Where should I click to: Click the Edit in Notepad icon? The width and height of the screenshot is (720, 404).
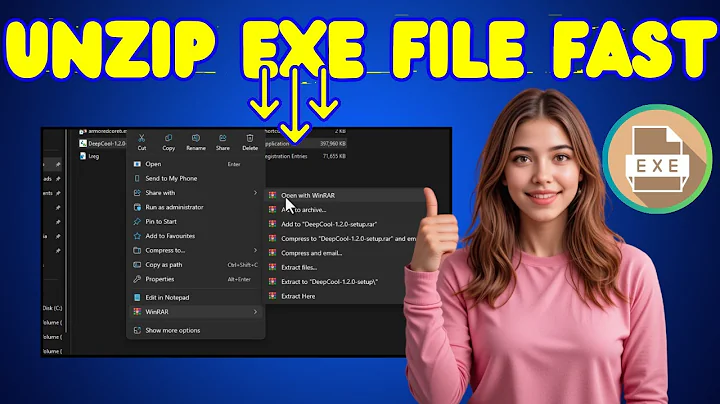pos(137,297)
